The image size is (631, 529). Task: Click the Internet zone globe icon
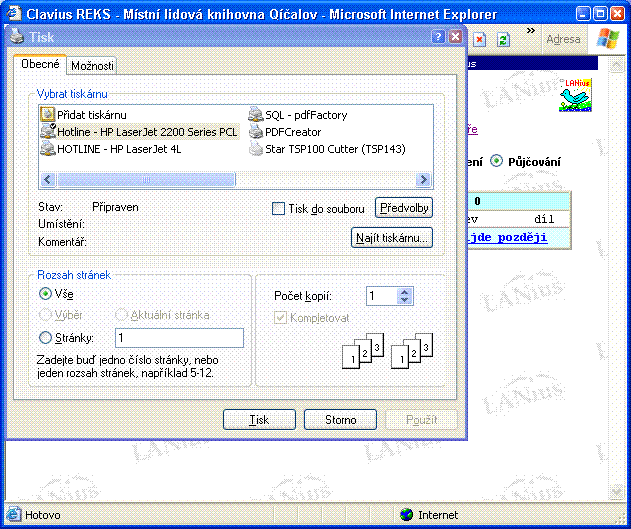pos(406,515)
